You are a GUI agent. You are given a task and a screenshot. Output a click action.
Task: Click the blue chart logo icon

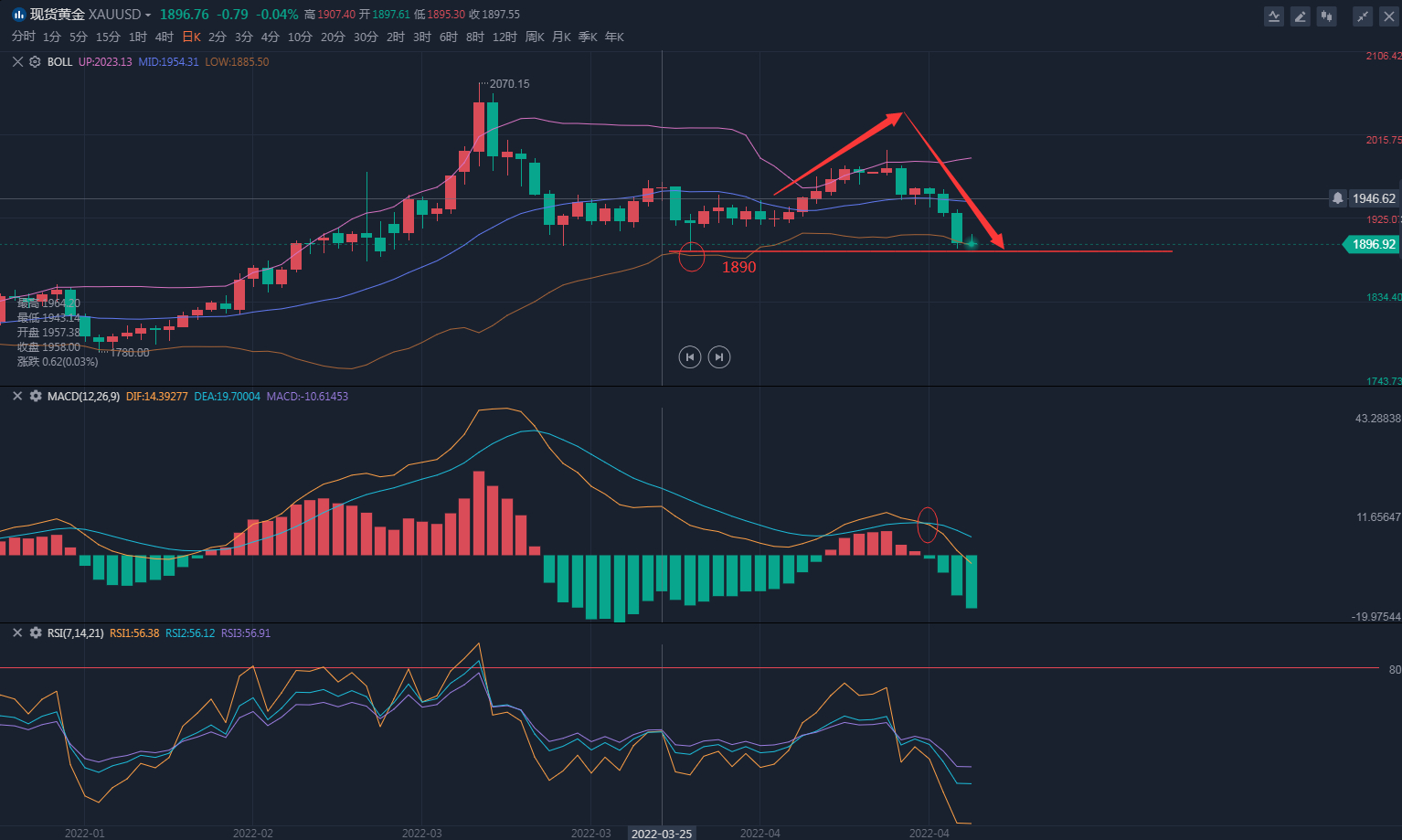pyautogui.click(x=18, y=15)
